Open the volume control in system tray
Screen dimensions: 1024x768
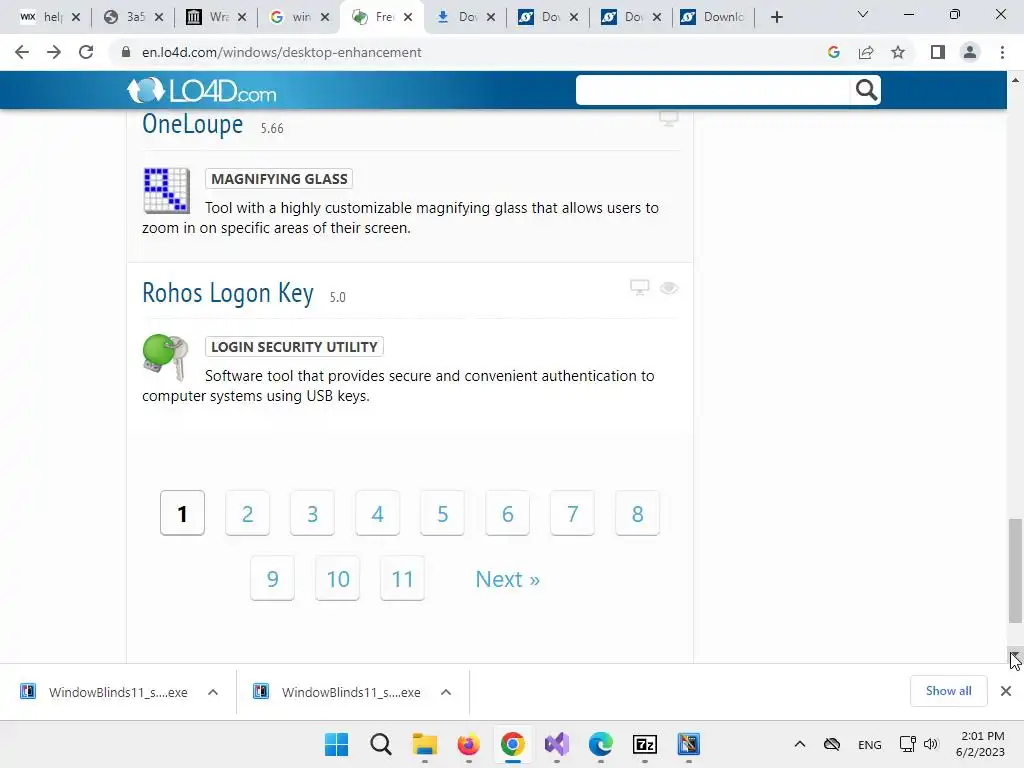931,744
